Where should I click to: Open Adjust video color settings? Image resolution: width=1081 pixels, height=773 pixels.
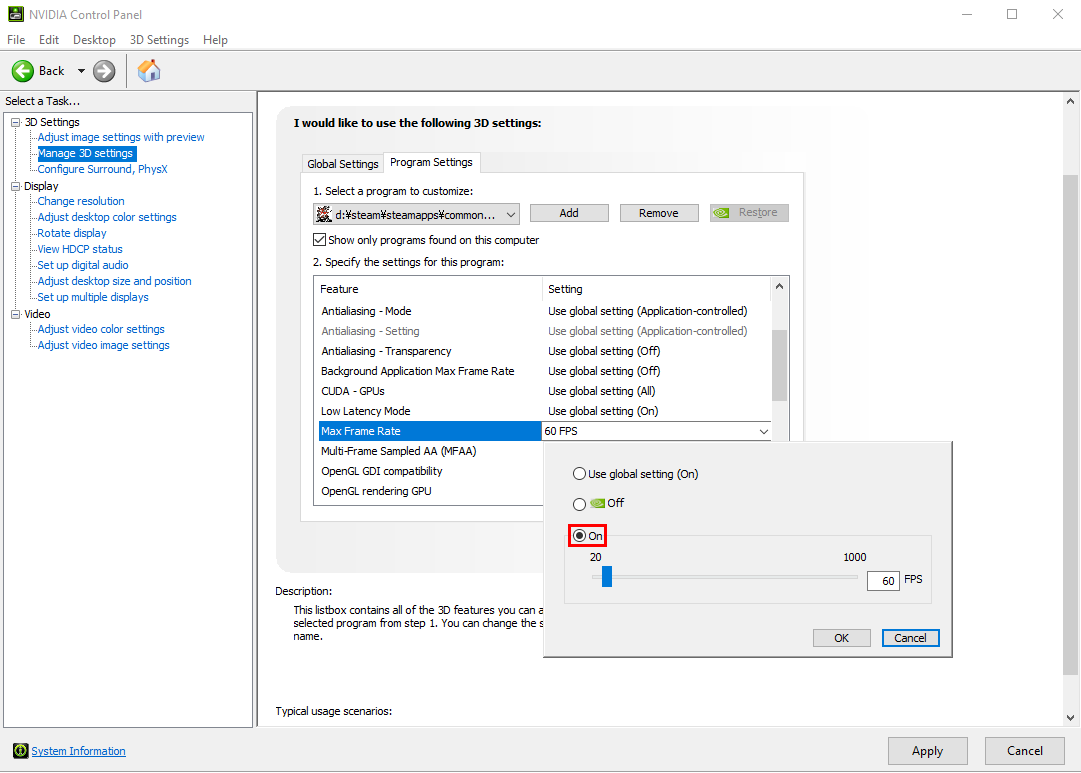[x=101, y=329]
